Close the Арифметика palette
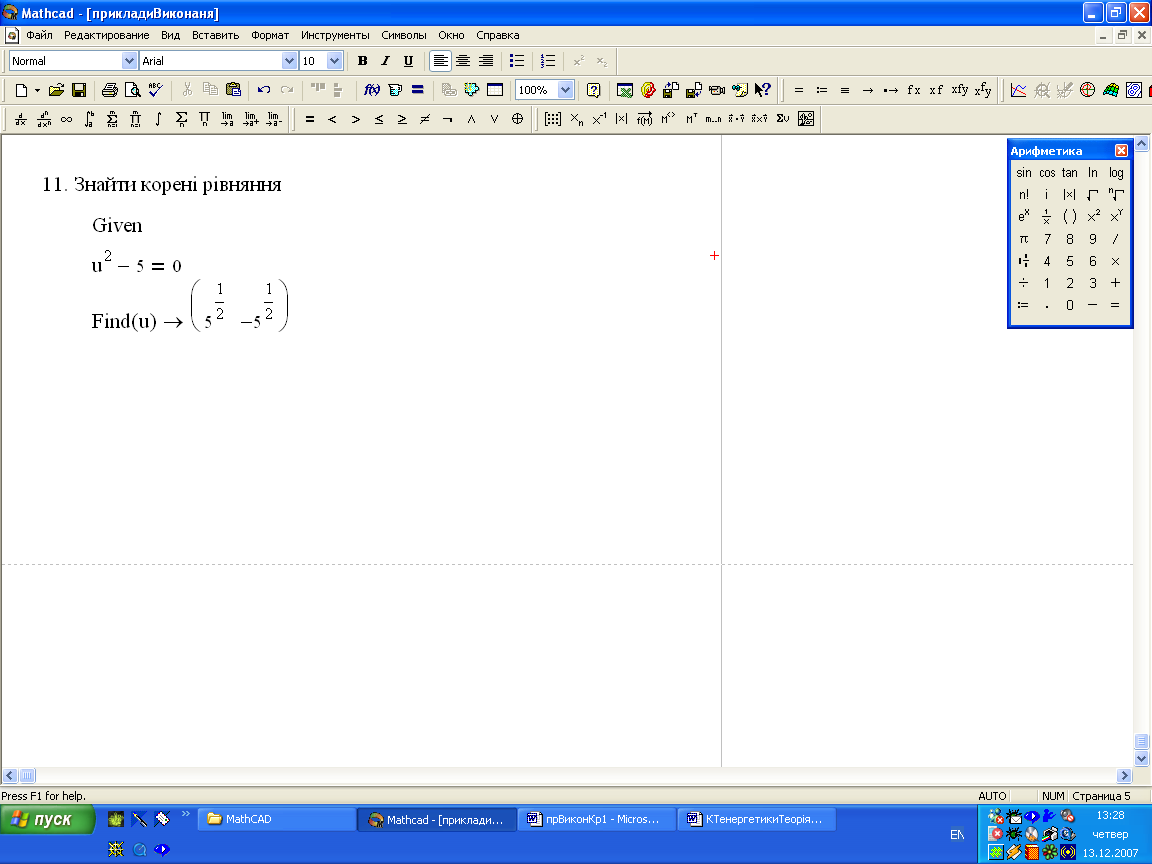Screen dimensions: 1152x864 pos(1121,151)
